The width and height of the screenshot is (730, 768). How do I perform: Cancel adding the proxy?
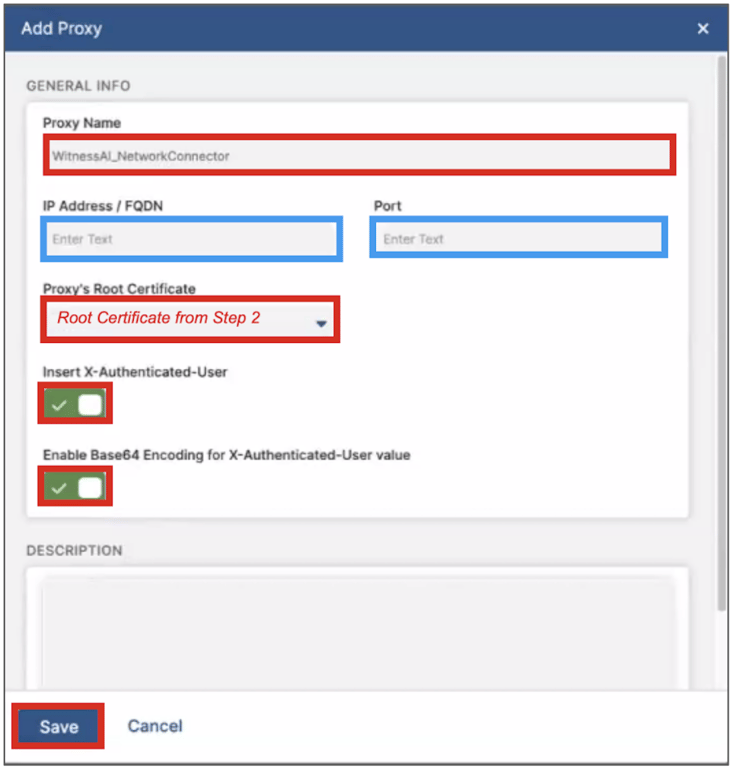click(155, 726)
